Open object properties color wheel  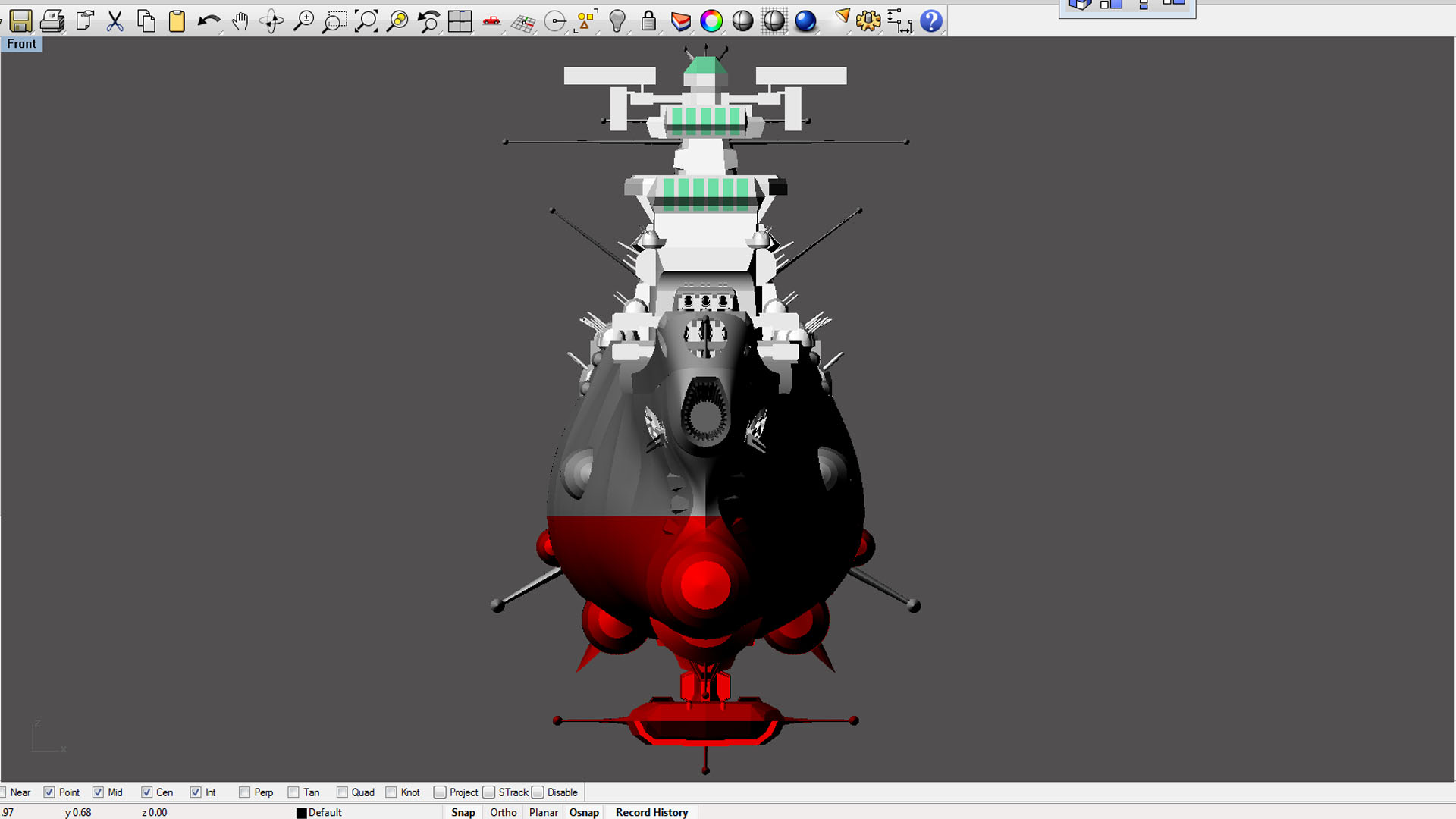[711, 20]
